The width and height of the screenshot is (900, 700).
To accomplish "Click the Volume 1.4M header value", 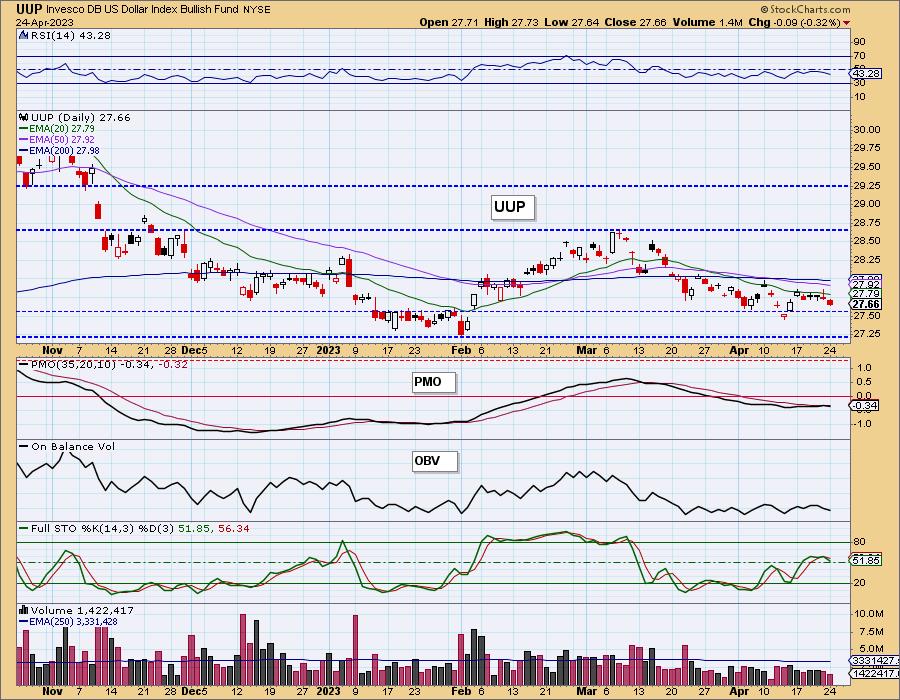I will point(707,22).
